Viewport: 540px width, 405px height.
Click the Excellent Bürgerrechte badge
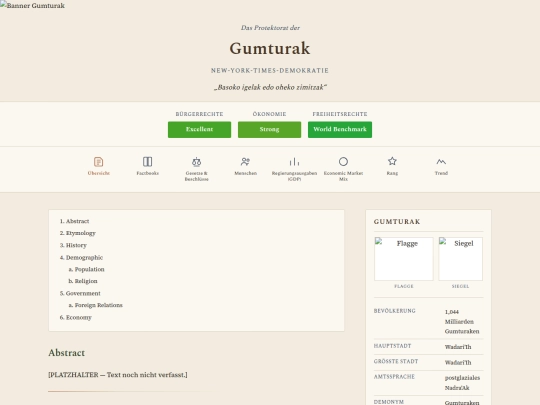199,129
